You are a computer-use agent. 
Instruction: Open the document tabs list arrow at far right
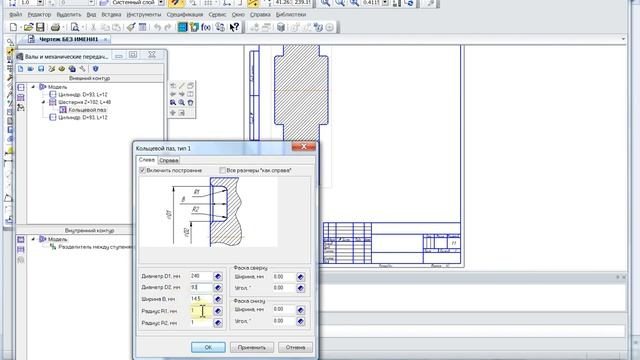click(x=623, y=39)
